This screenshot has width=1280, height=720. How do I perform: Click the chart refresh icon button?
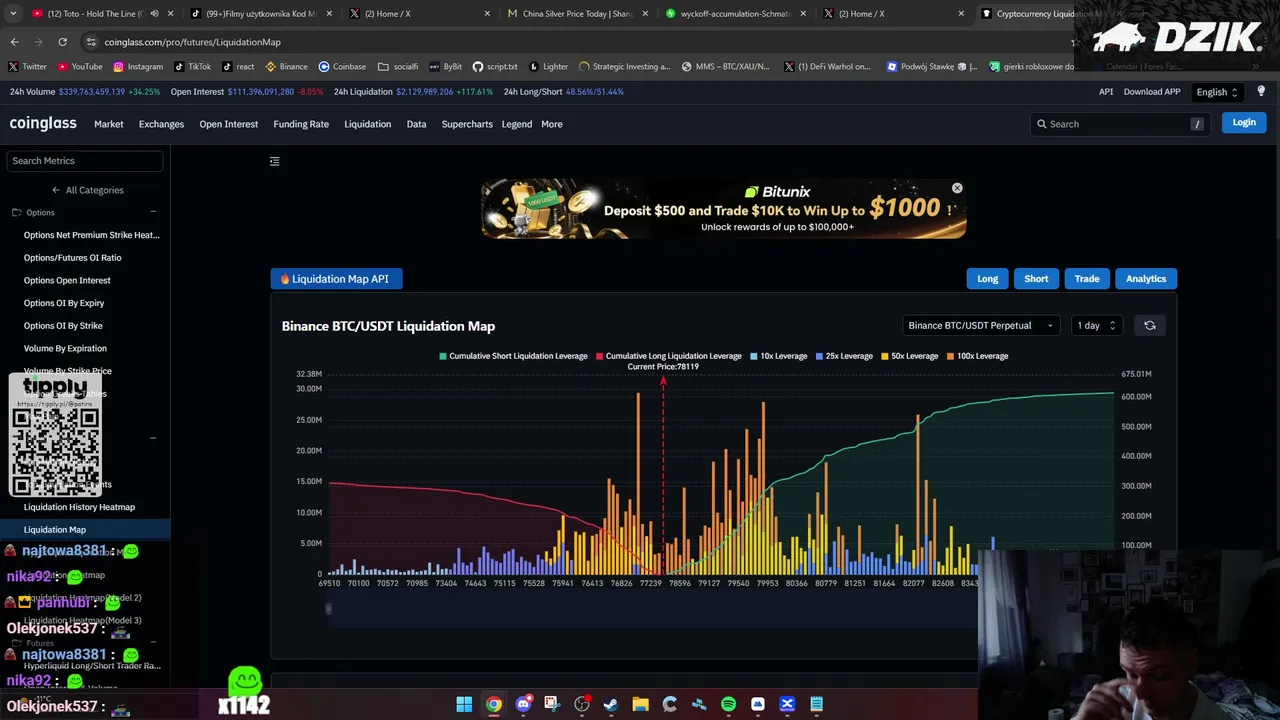(x=1150, y=325)
